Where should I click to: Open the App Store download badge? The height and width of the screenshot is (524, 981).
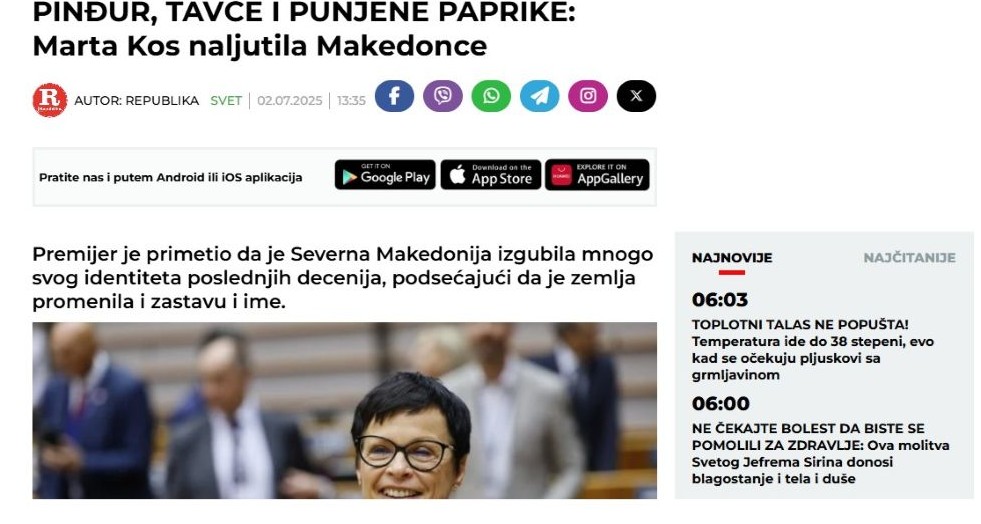pyautogui.click(x=490, y=174)
